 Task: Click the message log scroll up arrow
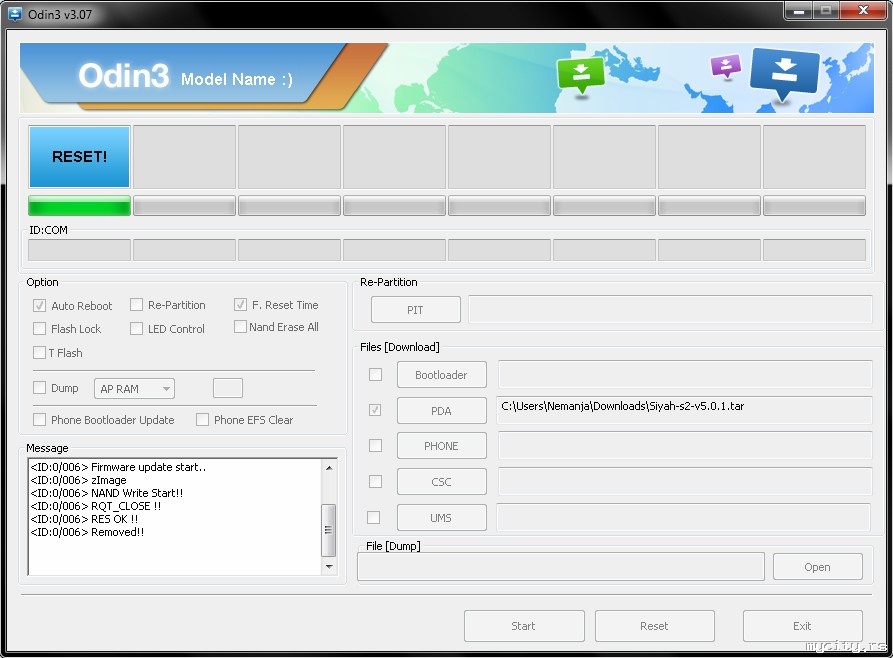(x=329, y=468)
